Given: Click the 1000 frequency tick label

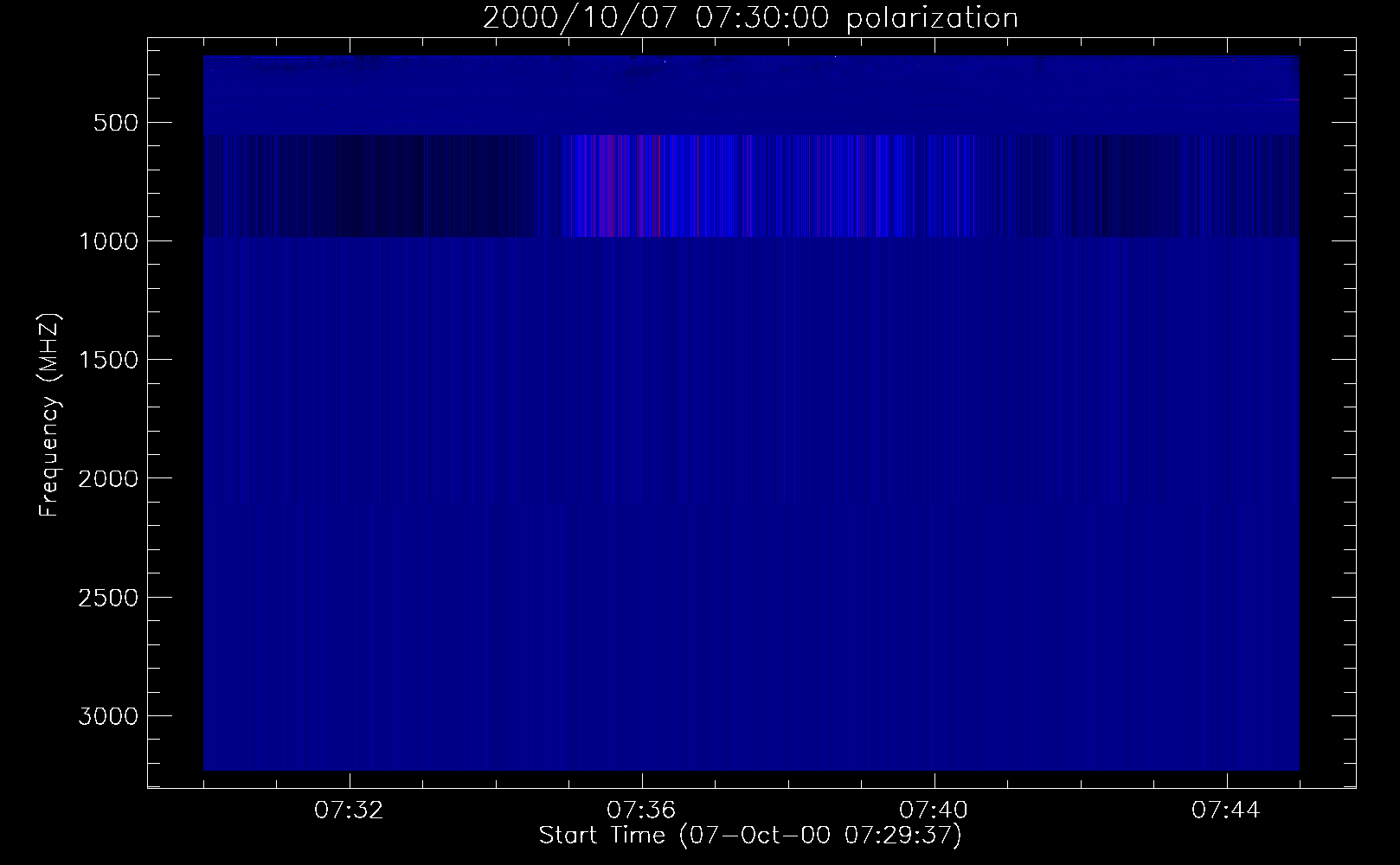Looking at the screenshot, I should pos(108,241).
